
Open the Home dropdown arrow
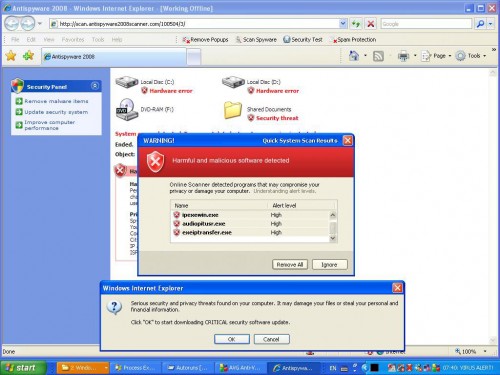pos(365,56)
